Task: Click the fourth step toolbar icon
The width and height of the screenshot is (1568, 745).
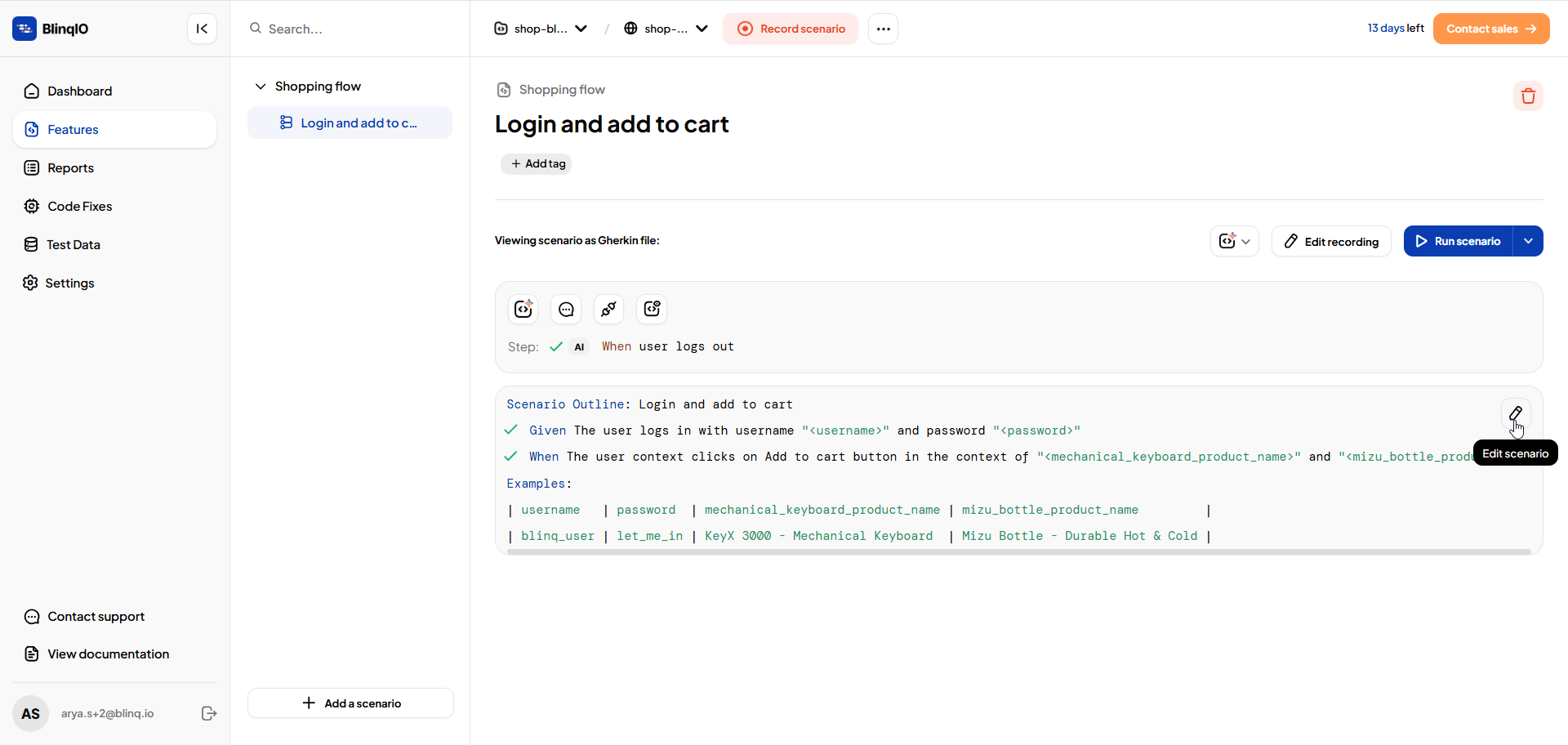Action: click(x=652, y=309)
